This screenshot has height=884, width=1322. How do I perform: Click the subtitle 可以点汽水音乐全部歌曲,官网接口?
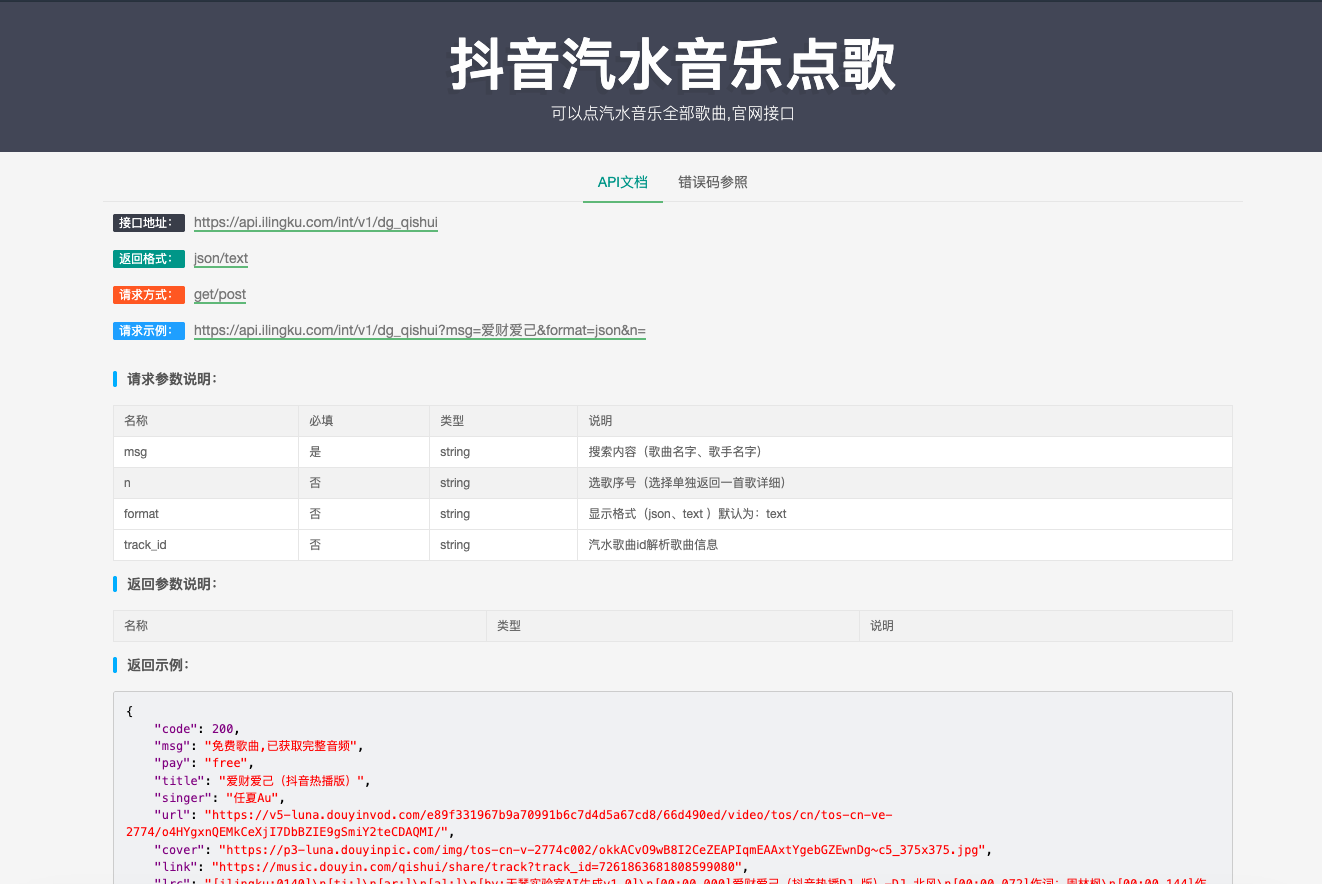click(672, 114)
